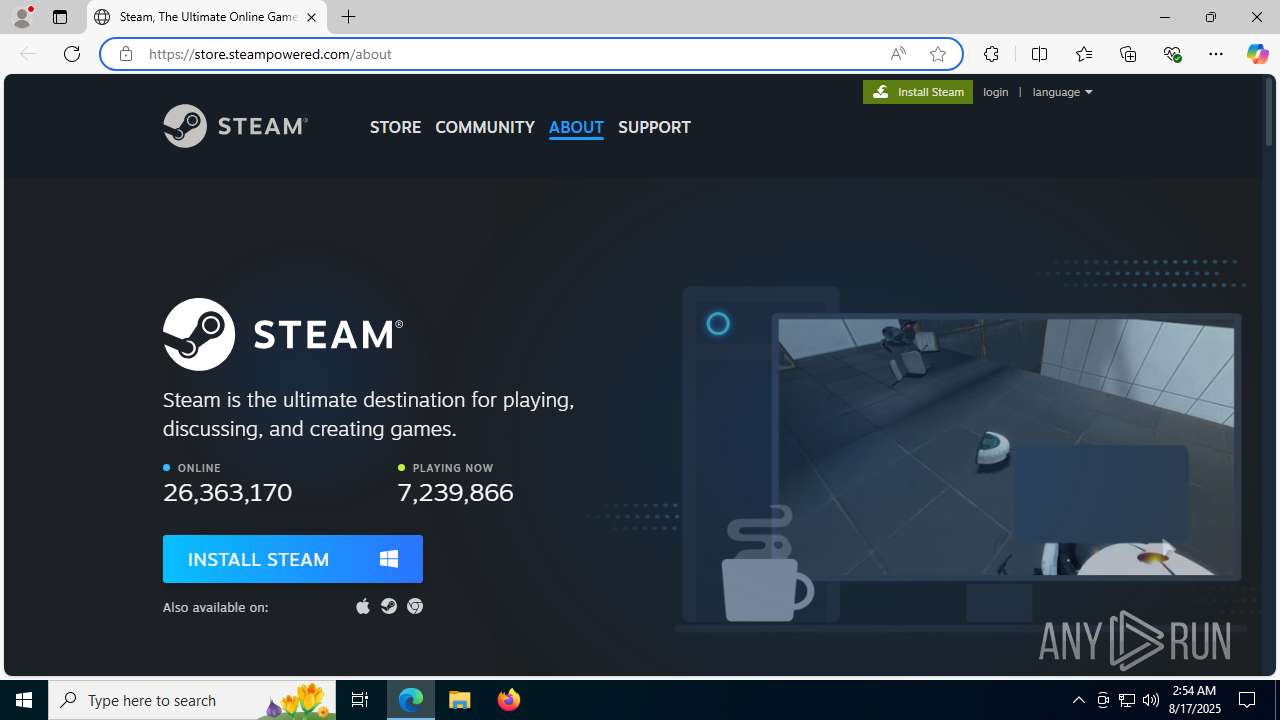
Task: Show hidden system tray icons
Action: pos(1078,700)
